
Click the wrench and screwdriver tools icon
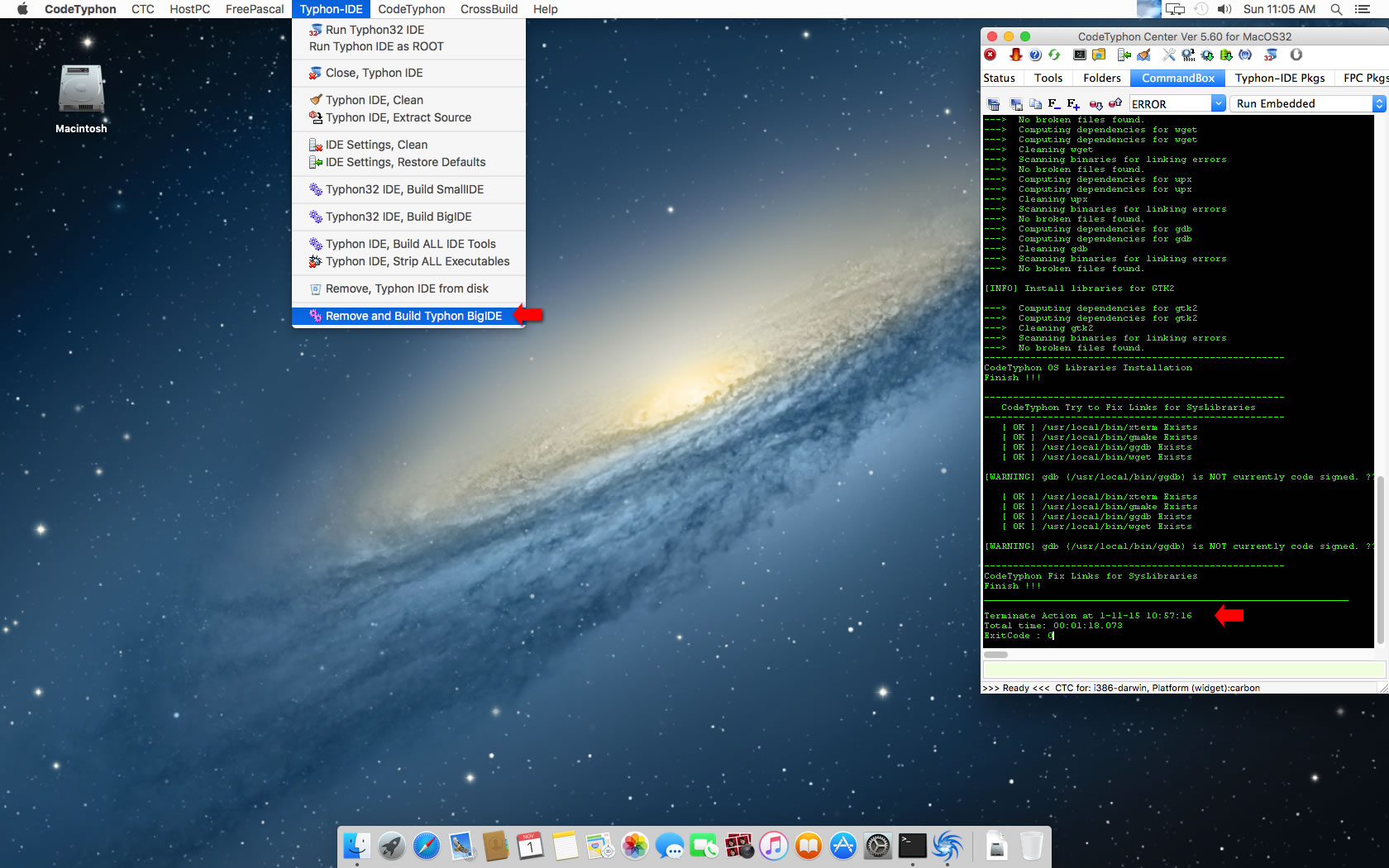[x=1169, y=55]
